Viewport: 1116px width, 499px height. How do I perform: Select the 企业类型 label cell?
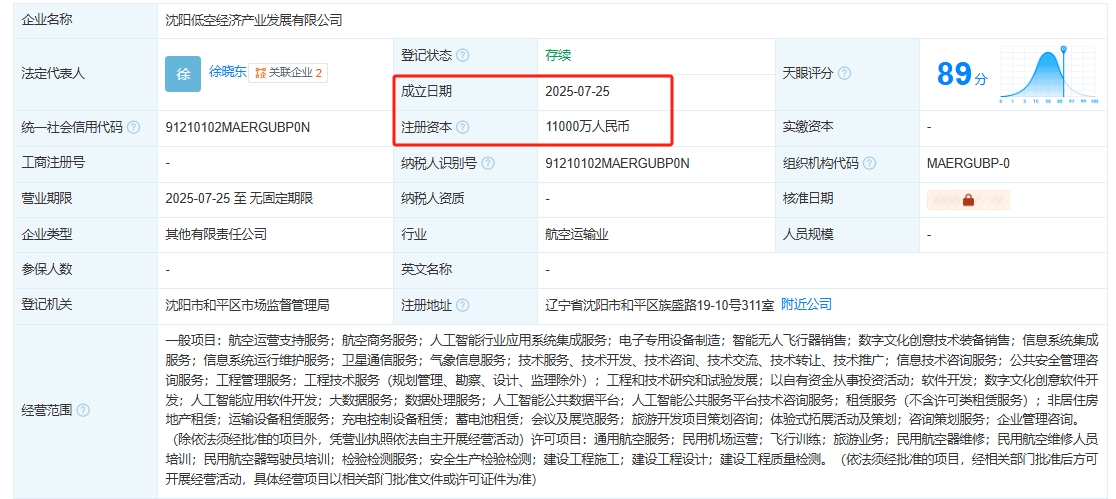(x=85, y=234)
